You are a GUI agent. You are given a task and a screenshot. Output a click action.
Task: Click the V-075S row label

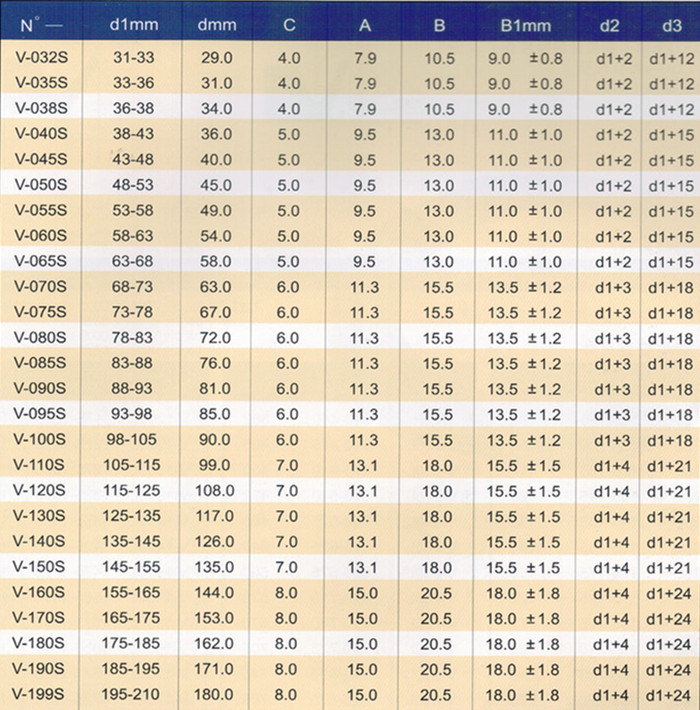(x=40, y=312)
